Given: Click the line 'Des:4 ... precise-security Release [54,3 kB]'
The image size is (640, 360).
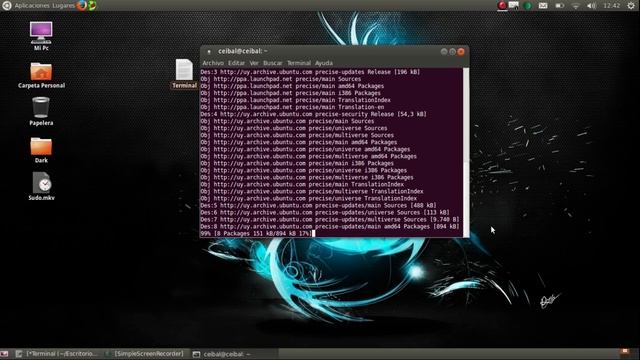Looking at the screenshot, I should coord(313,114).
